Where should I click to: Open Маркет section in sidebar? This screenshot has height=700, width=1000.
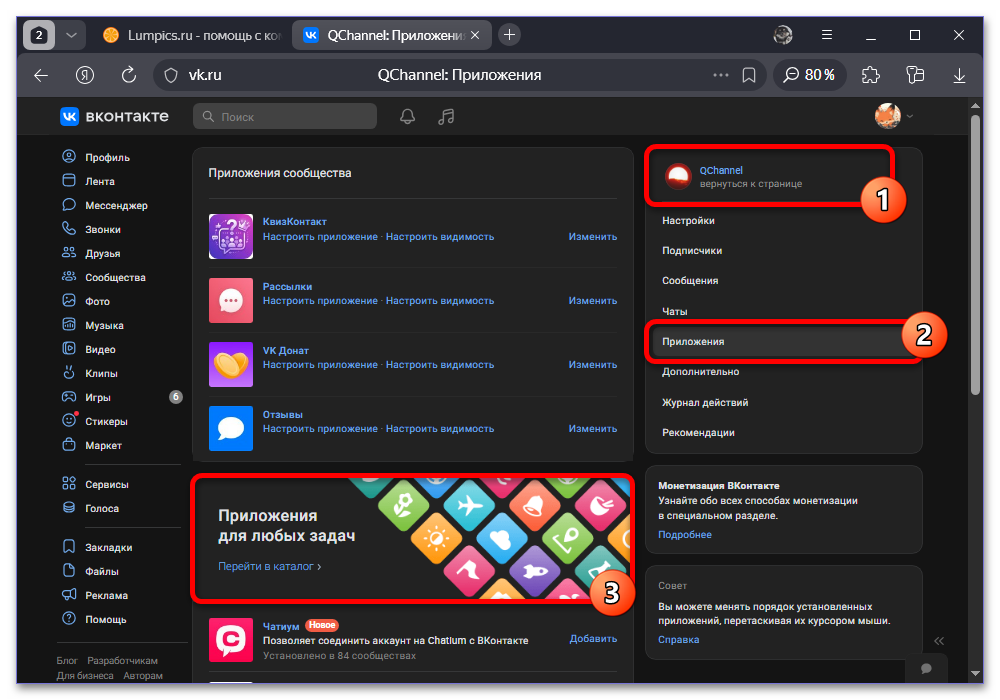[x=92, y=445]
